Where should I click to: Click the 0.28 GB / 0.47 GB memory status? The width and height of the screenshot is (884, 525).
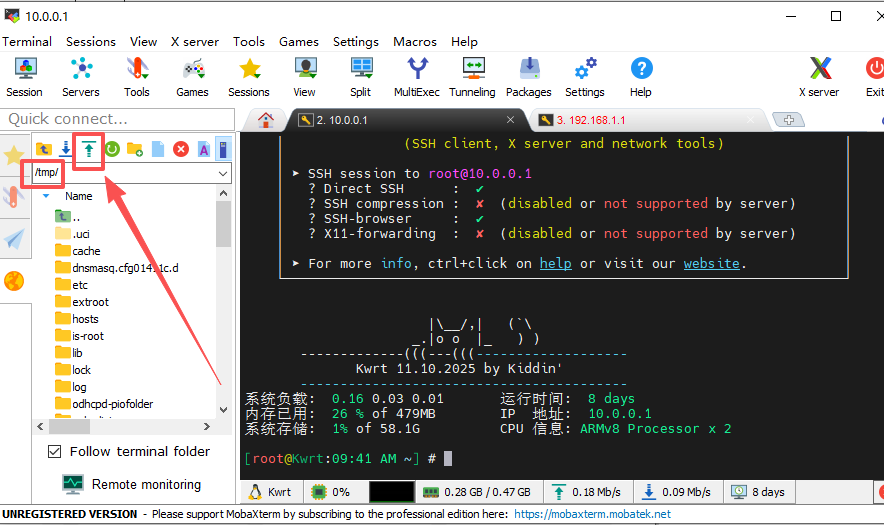[x=478, y=492]
